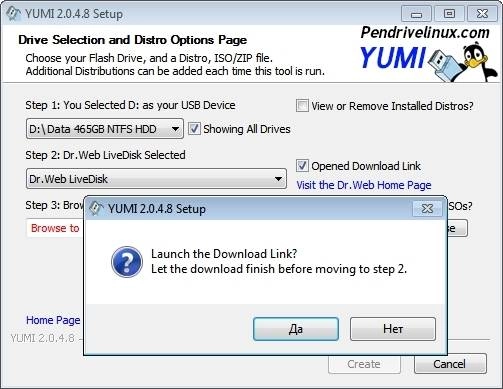Click the Cancel button
Image resolution: width=503 pixels, height=389 pixels.
click(x=450, y=364)
